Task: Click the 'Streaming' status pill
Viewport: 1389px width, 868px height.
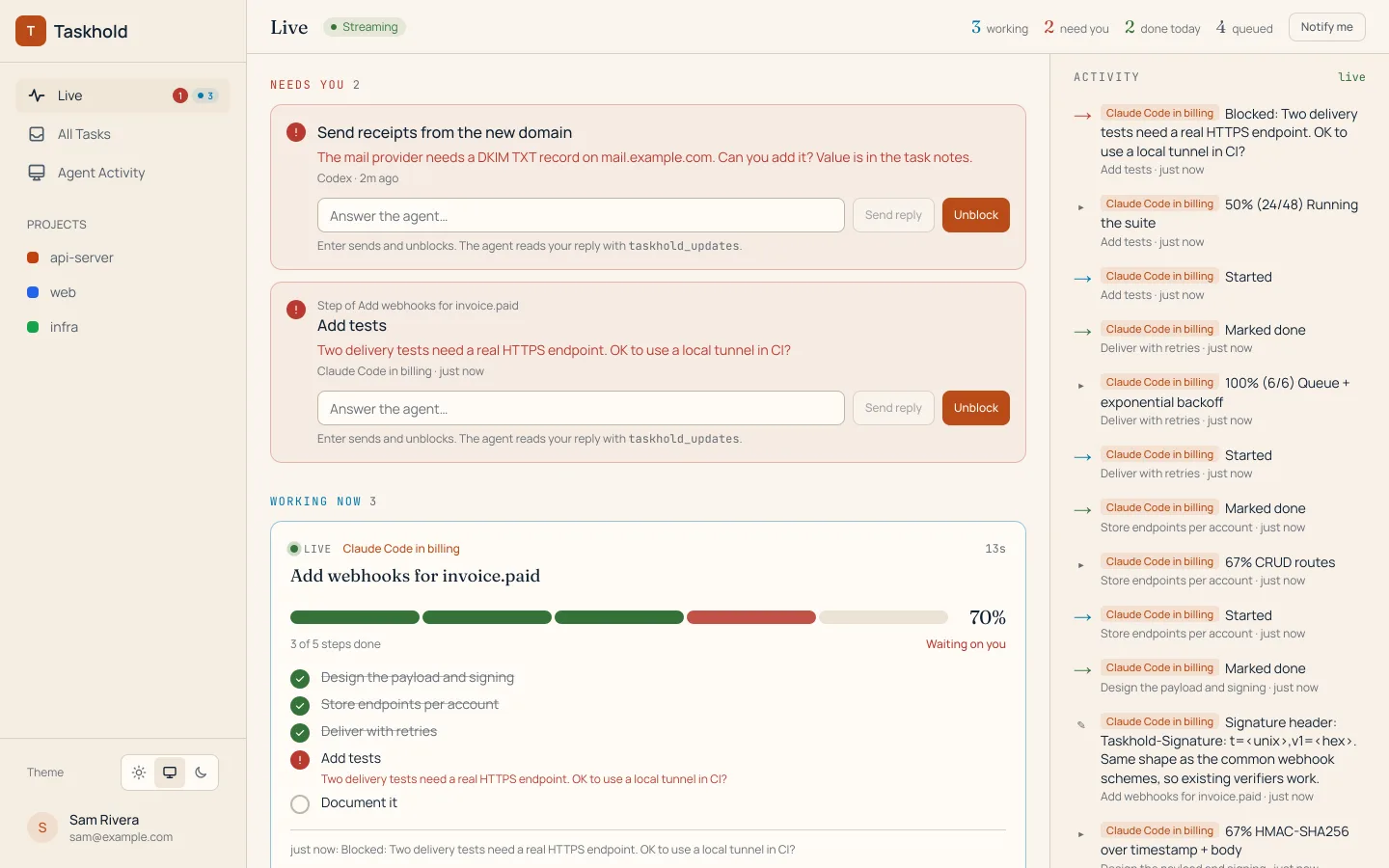Action: (x=365, y=27)
